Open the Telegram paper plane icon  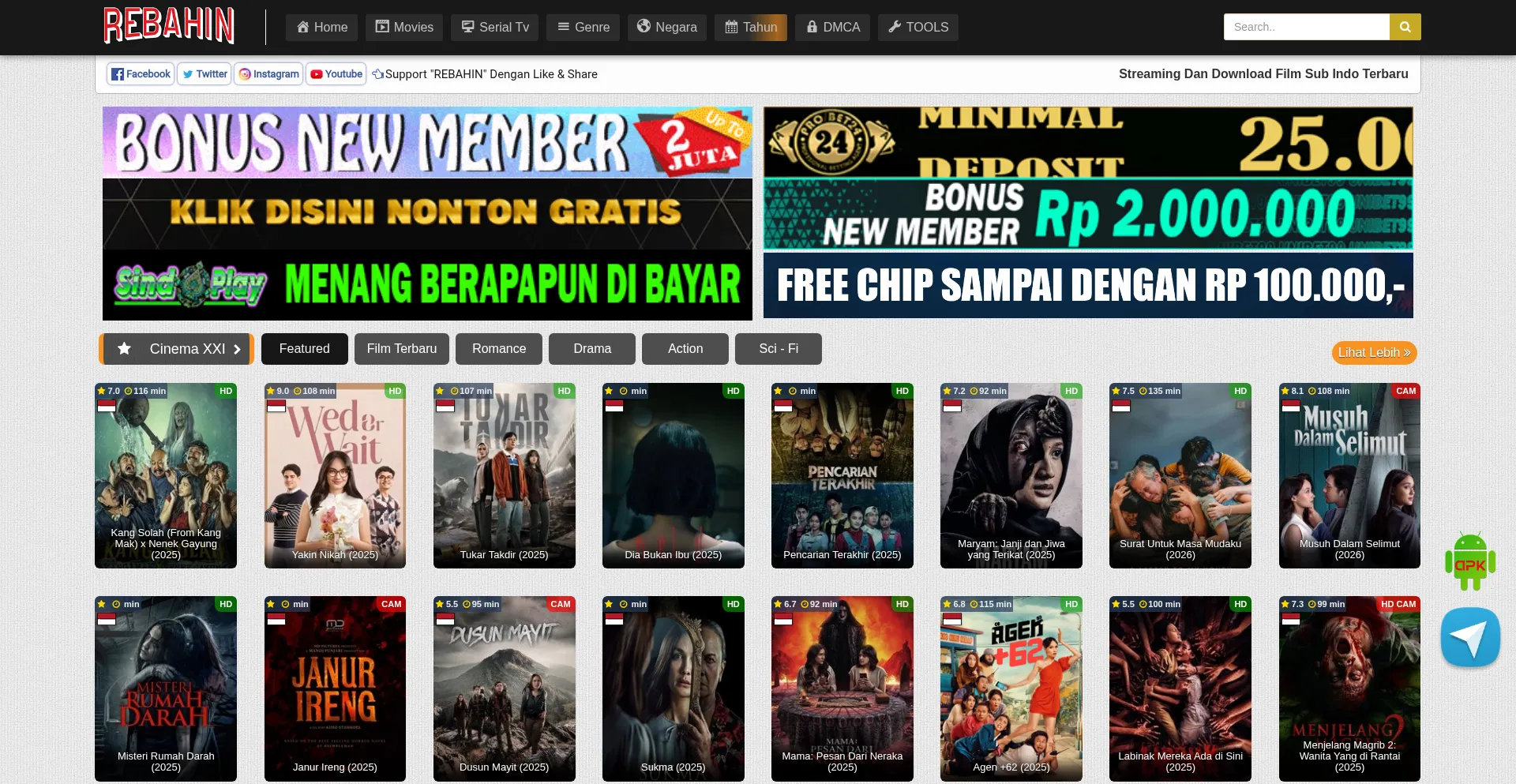[x=1470, y=637]
